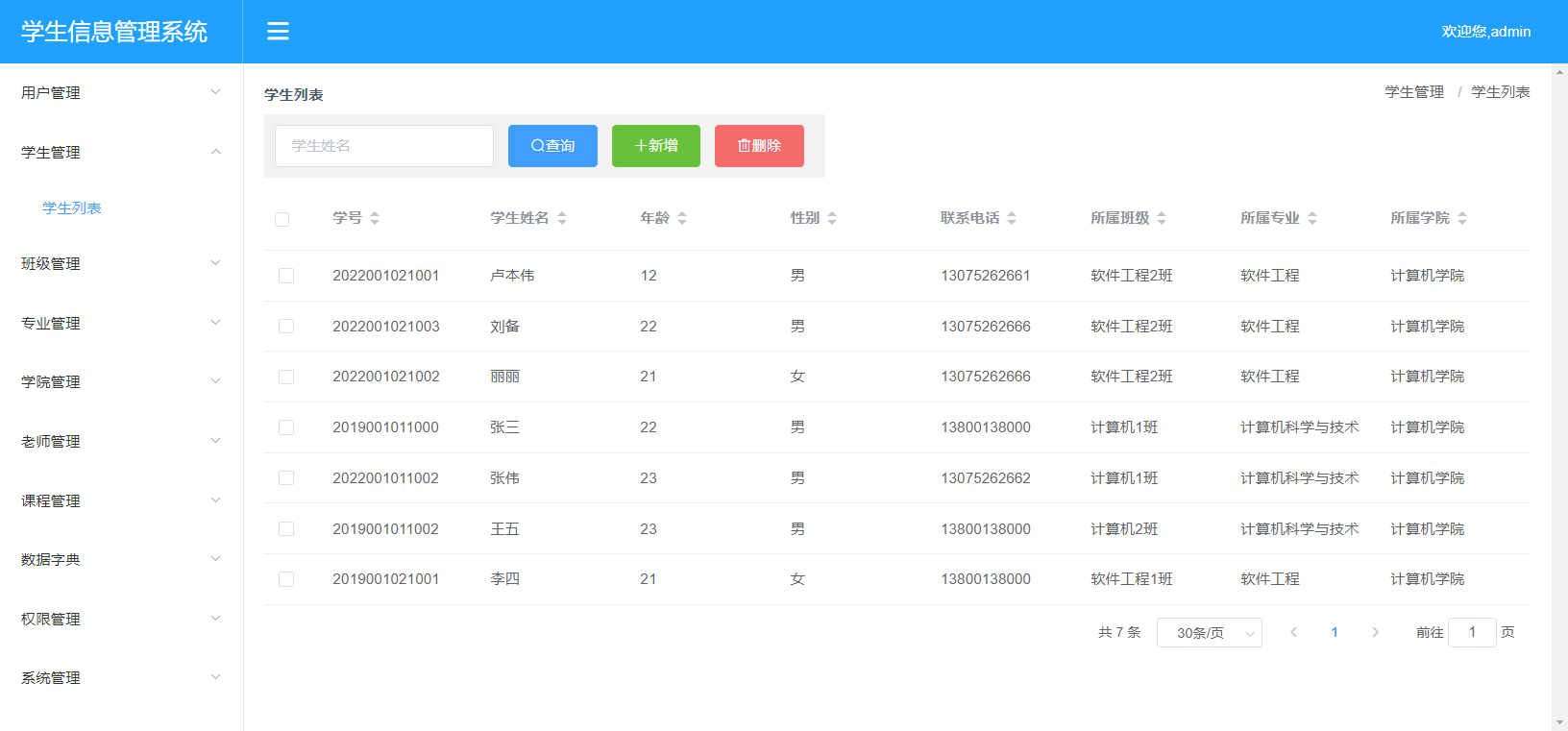The image size is (1568, 731).
Task: Select the checkbox for student 卢本伟
Action: (286, 276)
